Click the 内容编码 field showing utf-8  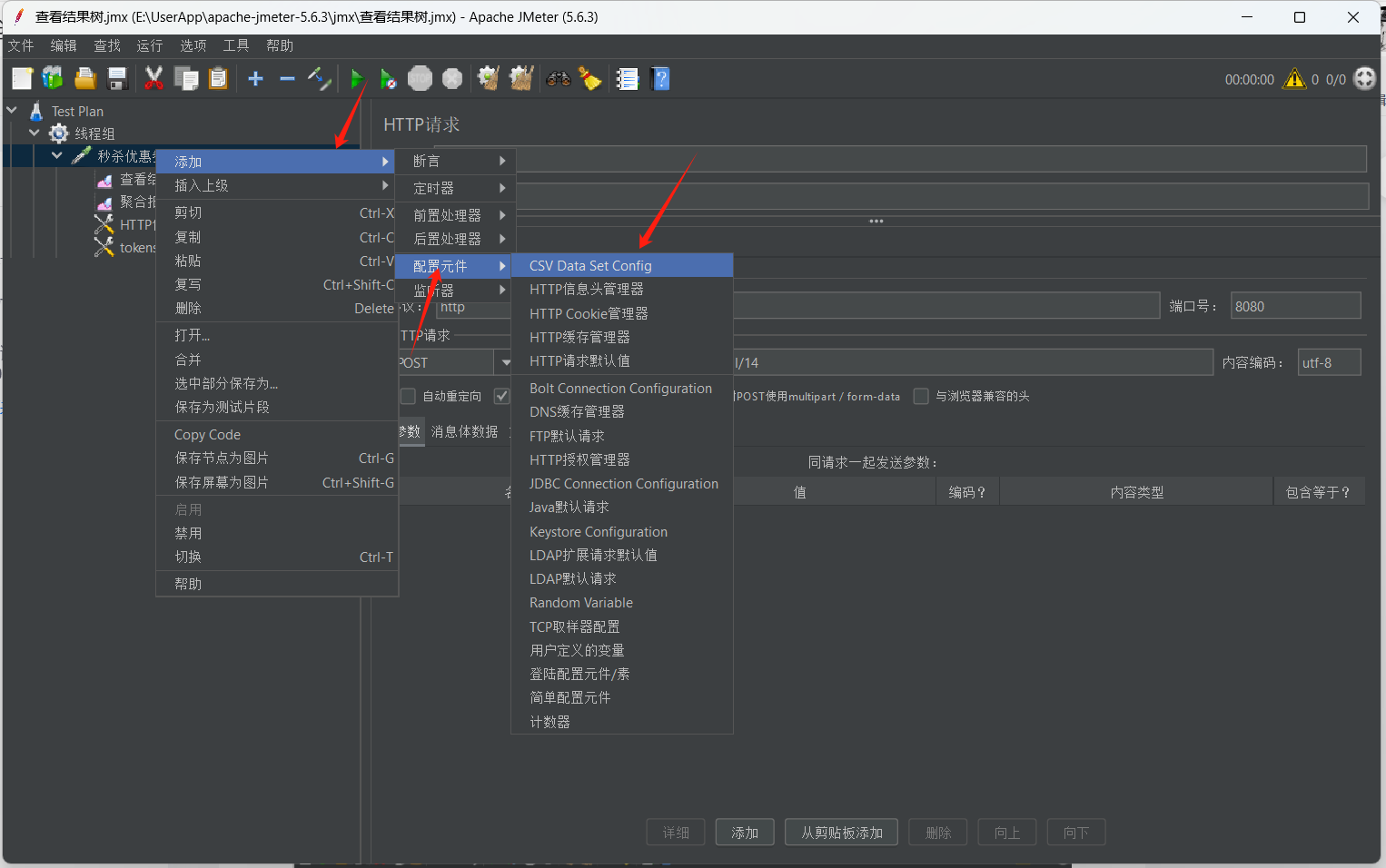click(x=1329, y=362)
